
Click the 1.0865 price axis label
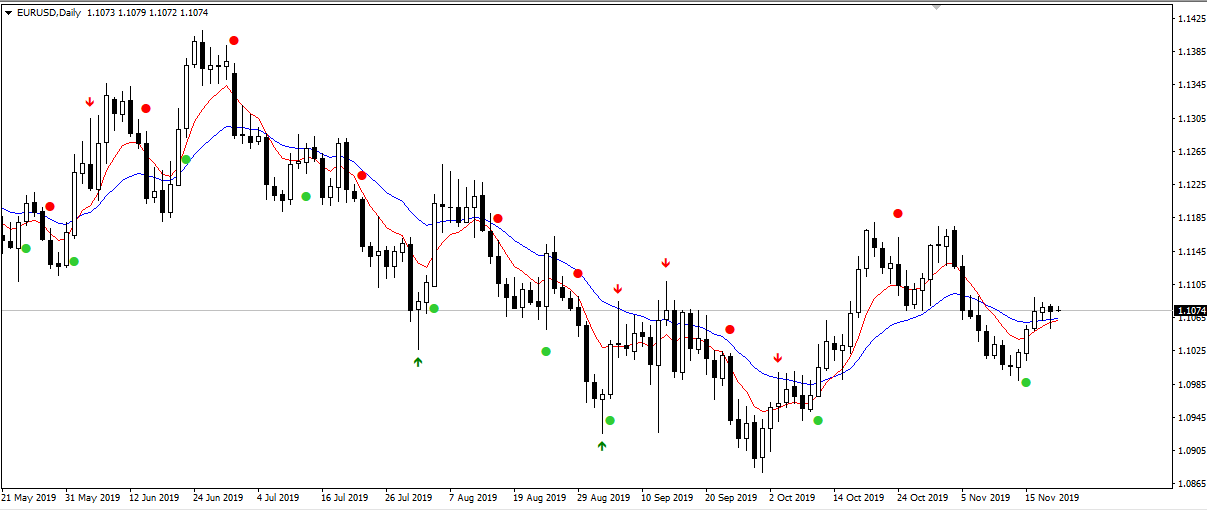[1190, 484]
